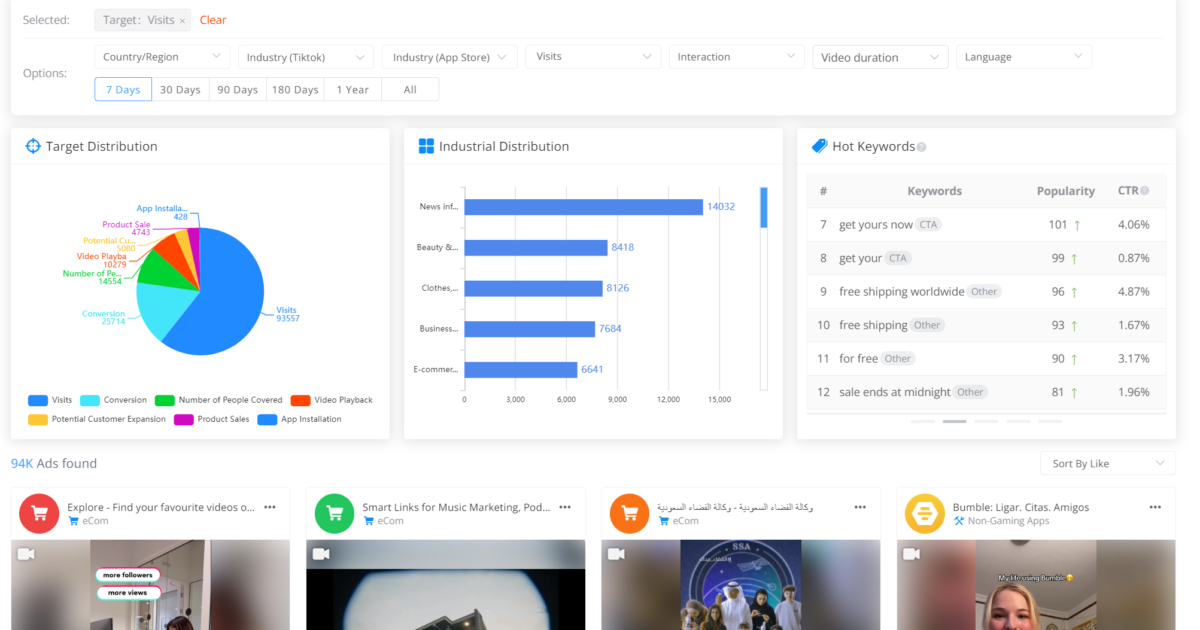Open the Country/Region dropdown
1200x630 pixels.
[x=162, y=57]
